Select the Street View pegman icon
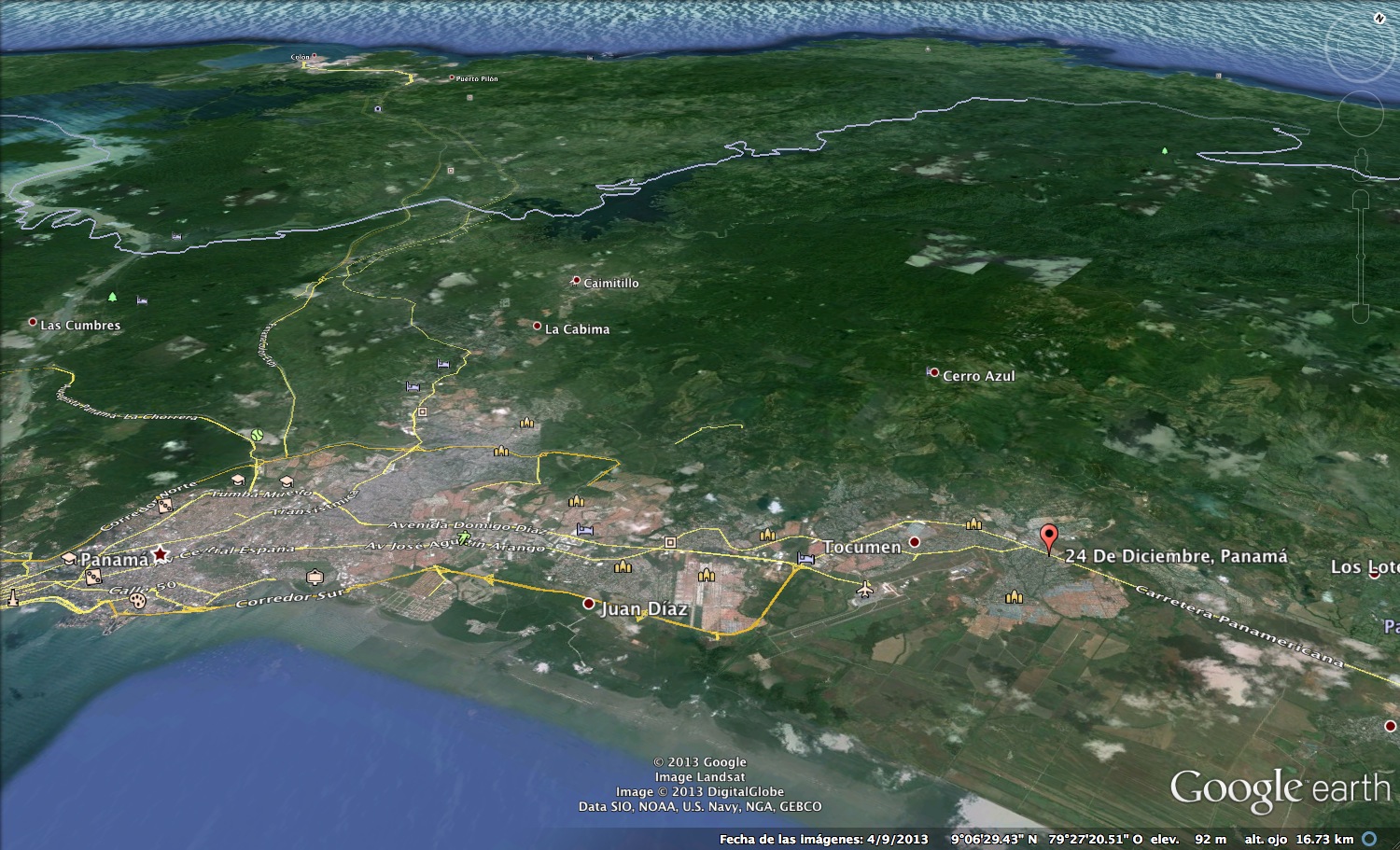Viewport: 1400px width, 850px height. point(1361,159)
